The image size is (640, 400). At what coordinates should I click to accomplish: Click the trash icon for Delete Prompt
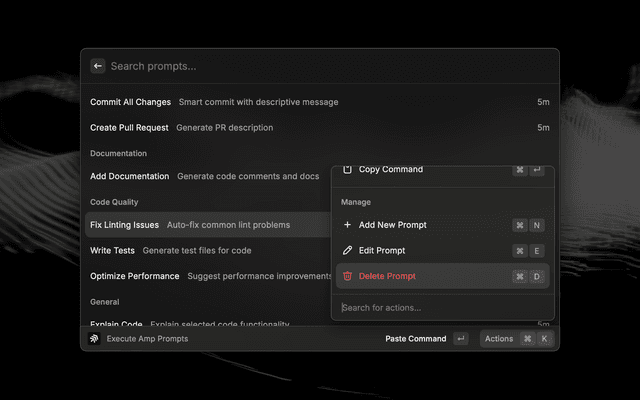coord(347,276)
